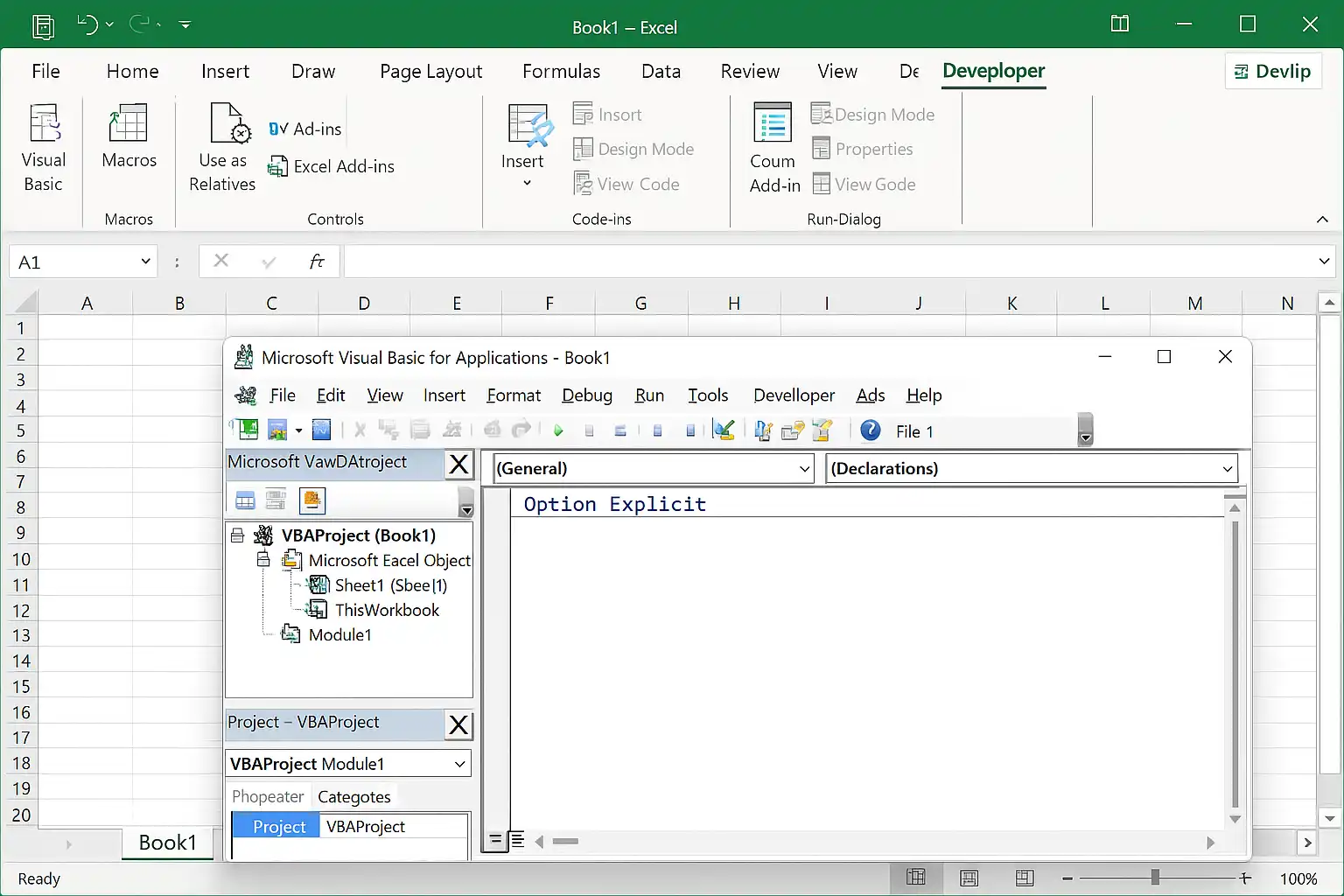This screenshot has width=1344, height=896.
Task: Switch to Page Break Preview in status bar
Action: (1025, 878)
